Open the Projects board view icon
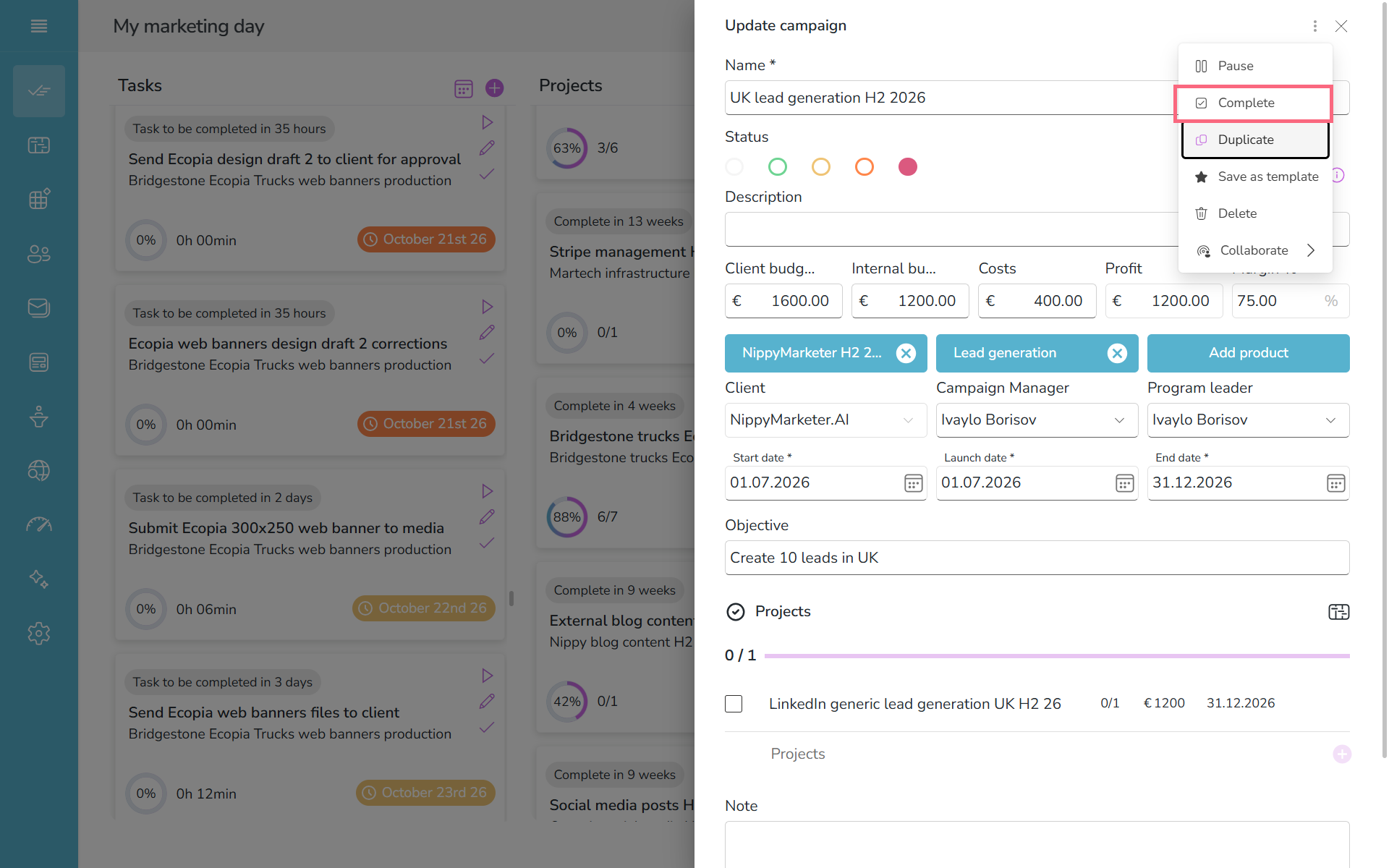The height and width of the screenshot is (868, 1389). [1338, 612]
